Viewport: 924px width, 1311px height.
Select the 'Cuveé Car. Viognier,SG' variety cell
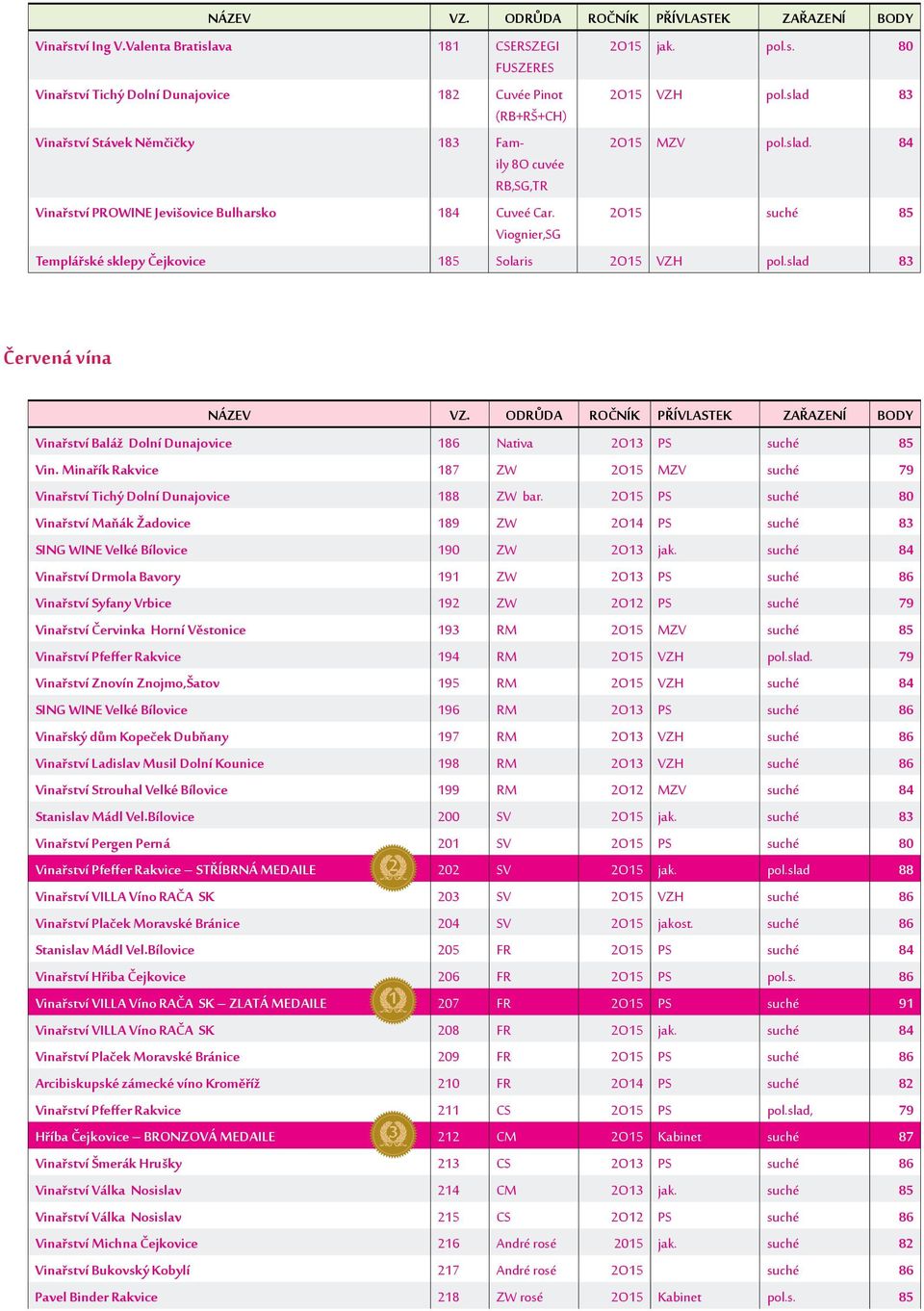[x=528, y=223]
